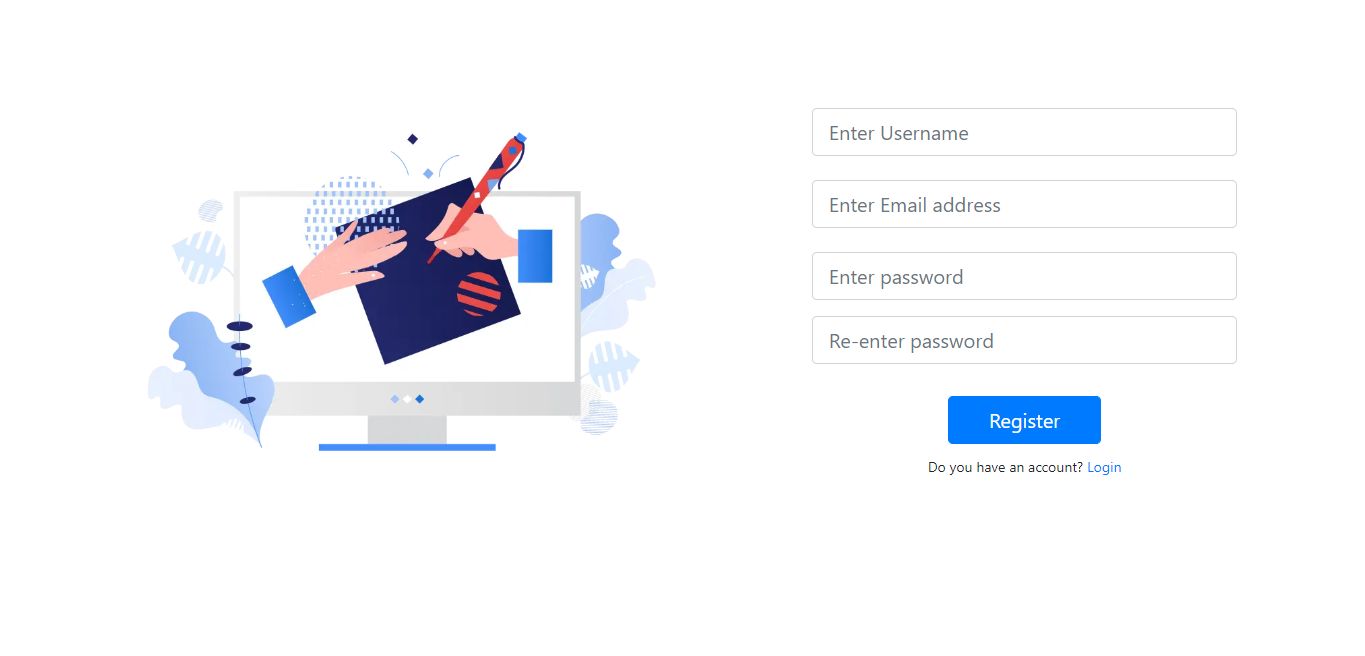1365x656 pixels.
Task: Focus the Enter Email address field
Action: (x=1024, y=204)
